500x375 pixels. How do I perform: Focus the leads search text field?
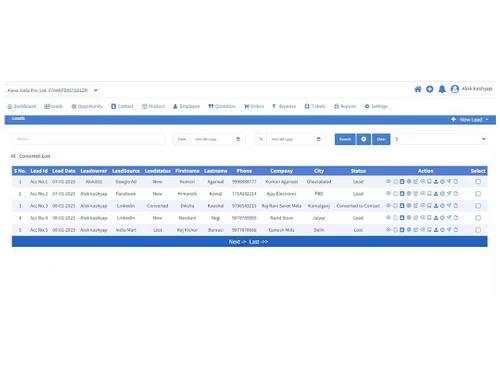click(x=88, y=139)
